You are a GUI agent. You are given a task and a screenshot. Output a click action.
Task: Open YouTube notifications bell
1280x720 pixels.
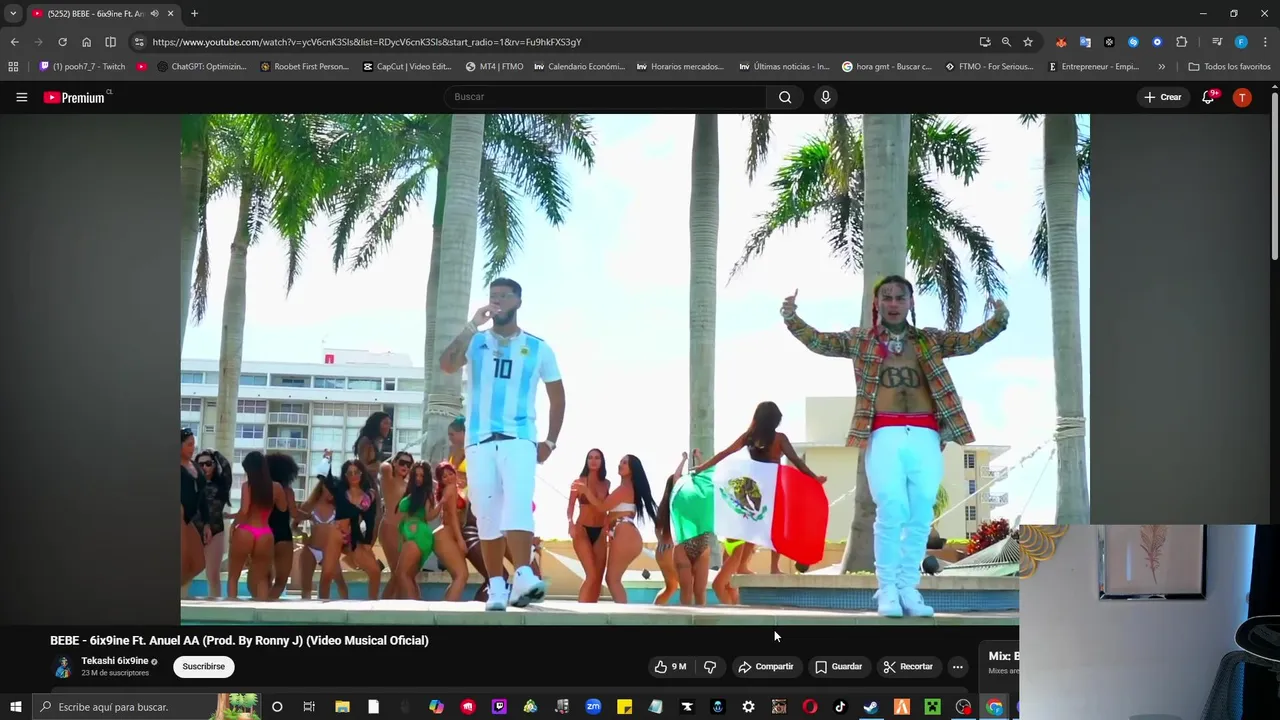(x=1208, y=97)
